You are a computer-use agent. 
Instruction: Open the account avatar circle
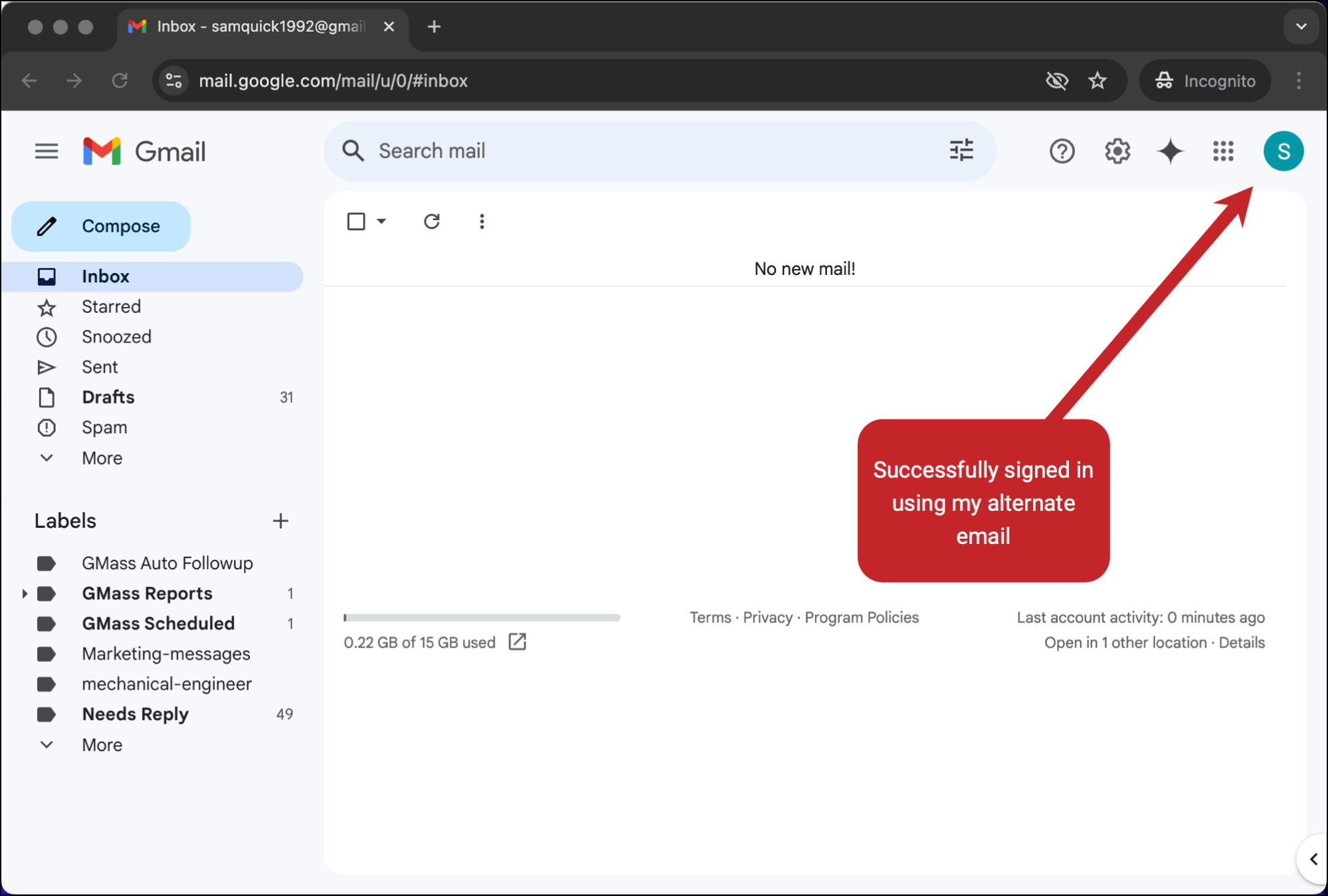(1283, 151)
